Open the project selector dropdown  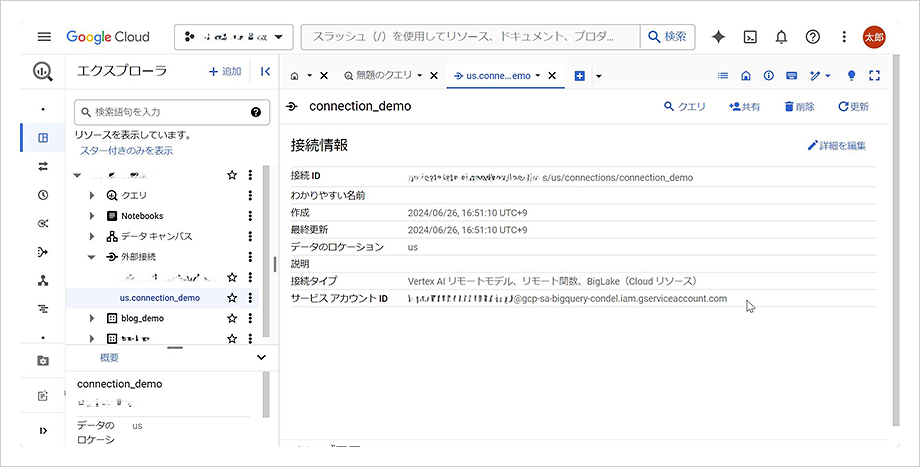pyautogui.click(x=234, y=37)
